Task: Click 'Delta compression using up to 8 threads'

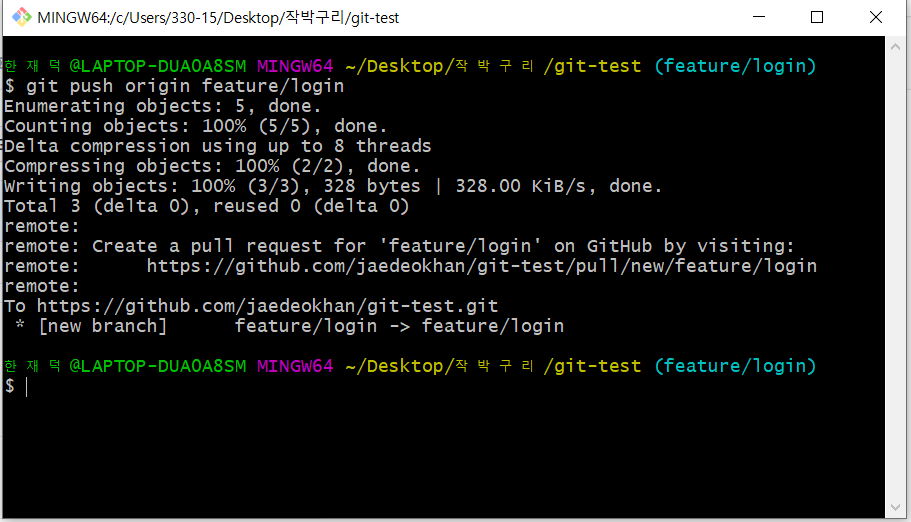Action: 218,146
